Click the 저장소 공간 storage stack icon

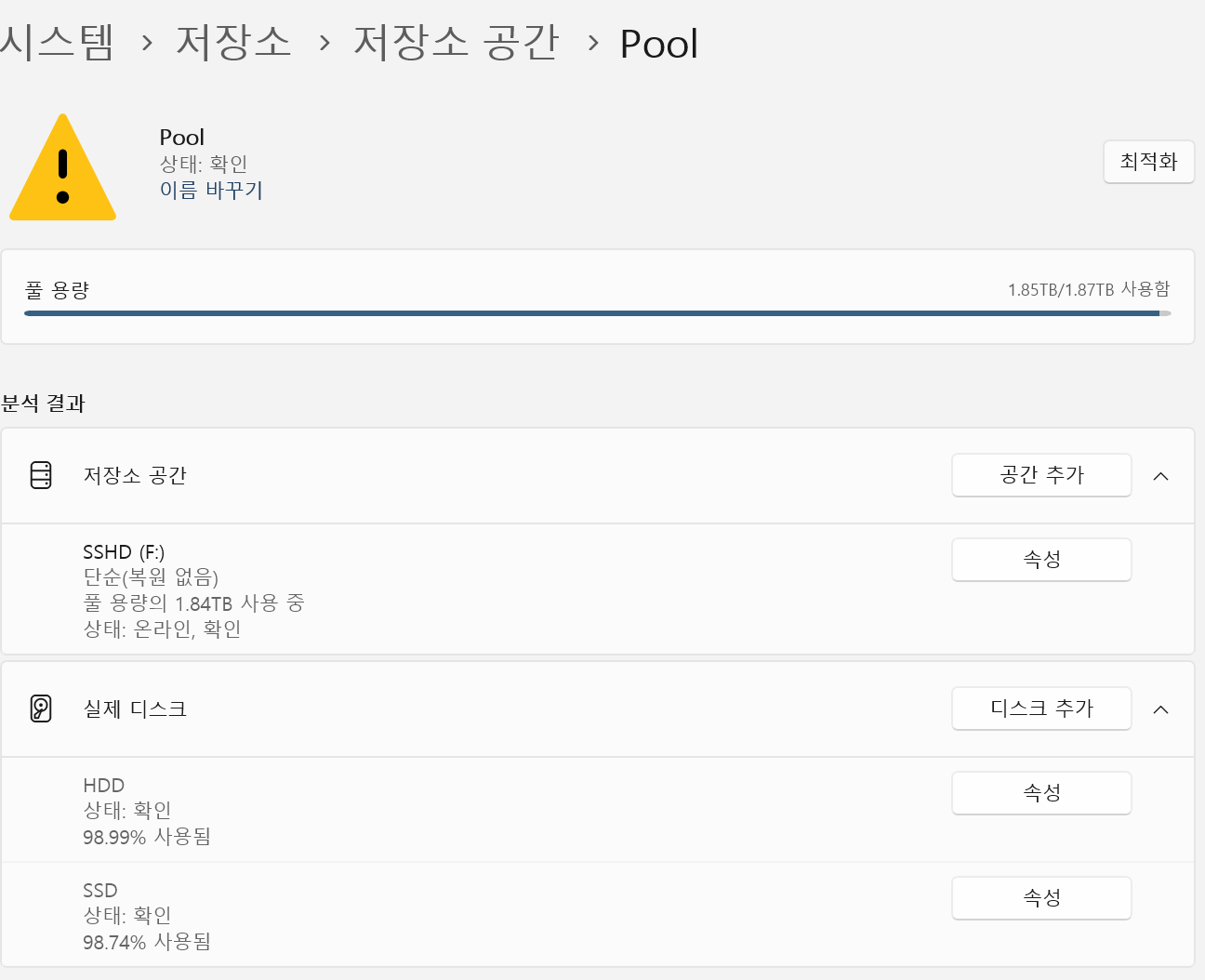click(x=41, y=475)
